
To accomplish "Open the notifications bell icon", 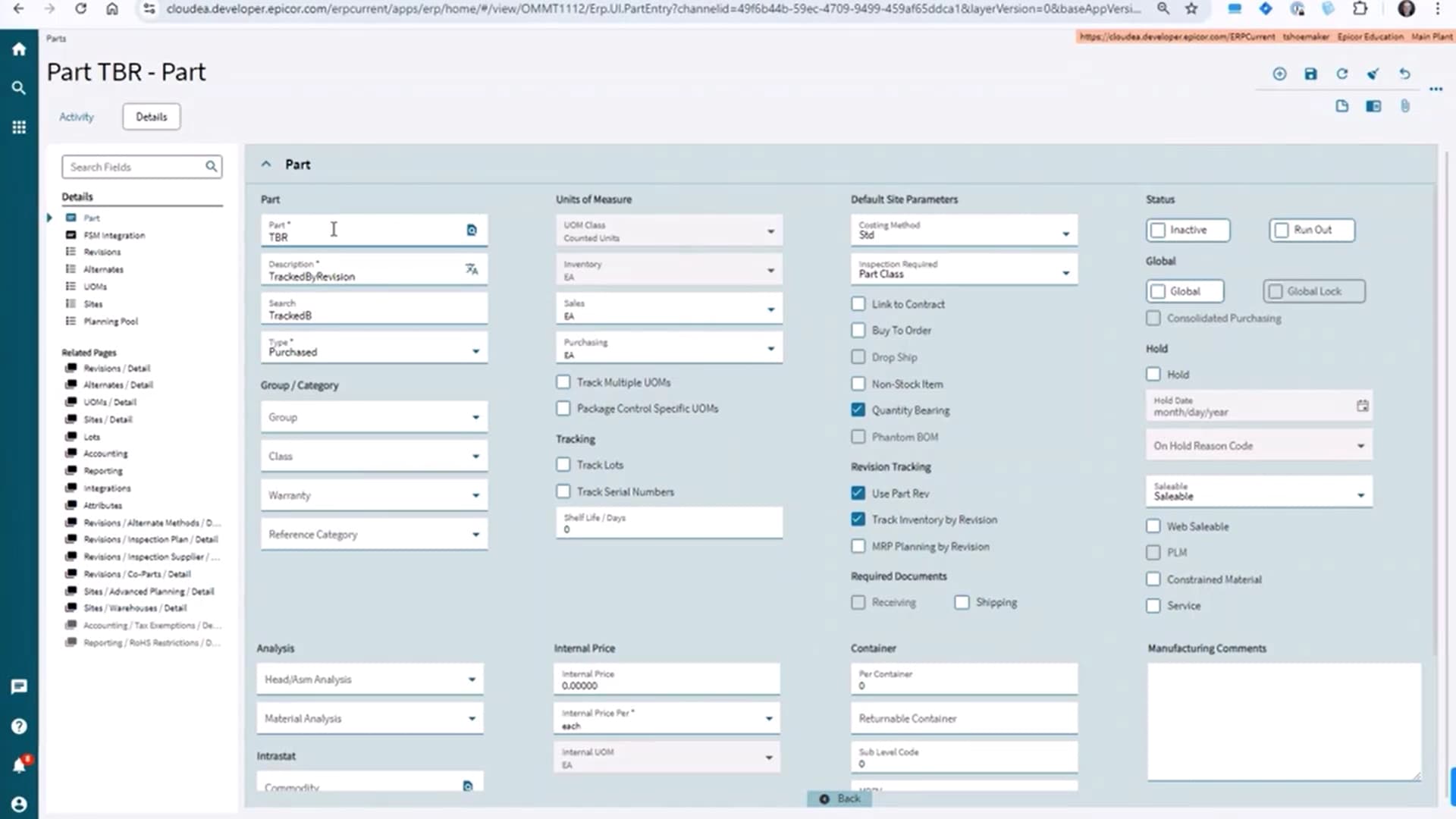I will [19, 765].
